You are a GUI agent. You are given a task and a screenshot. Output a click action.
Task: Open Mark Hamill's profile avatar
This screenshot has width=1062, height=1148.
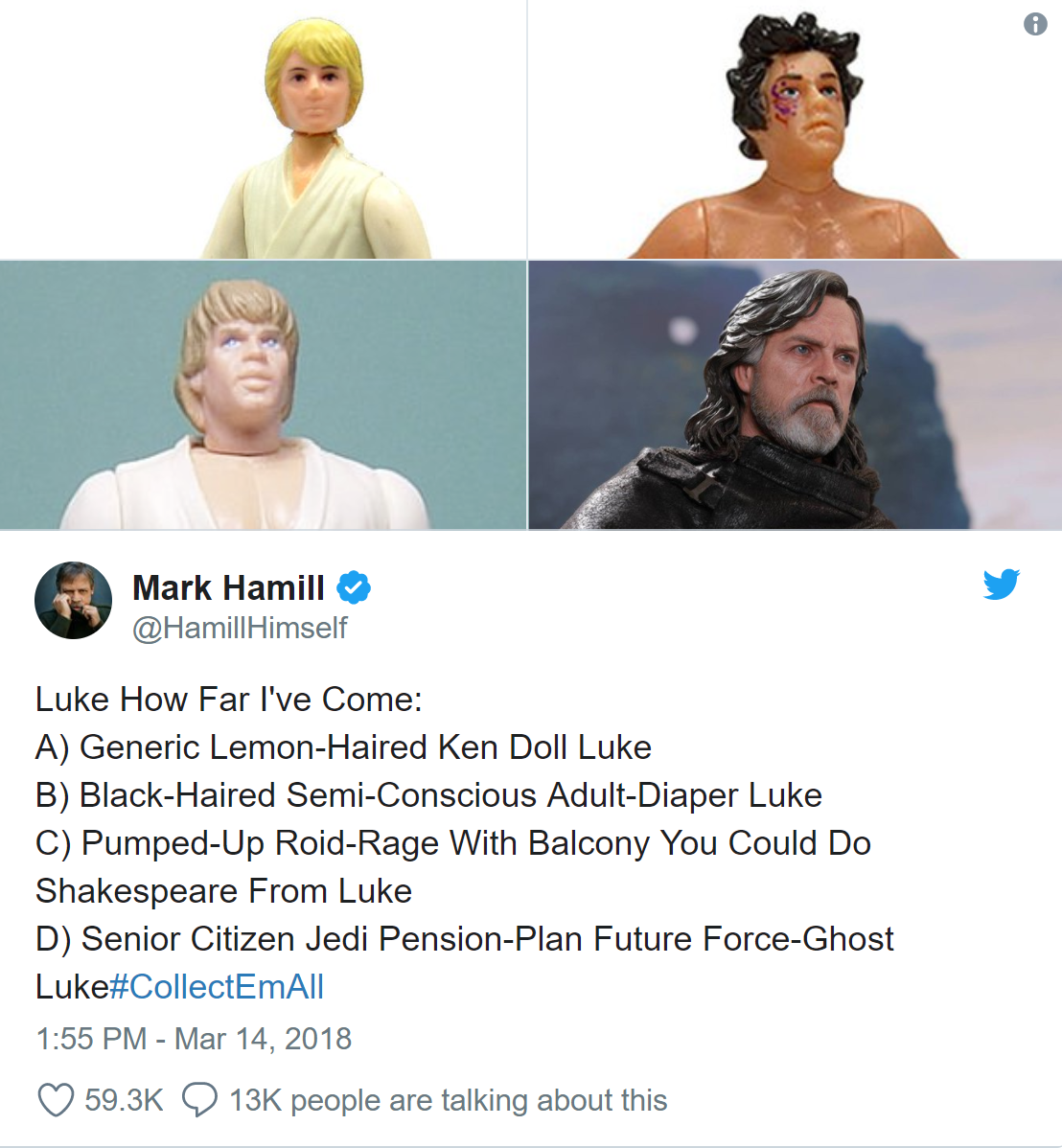click(73, 601)
